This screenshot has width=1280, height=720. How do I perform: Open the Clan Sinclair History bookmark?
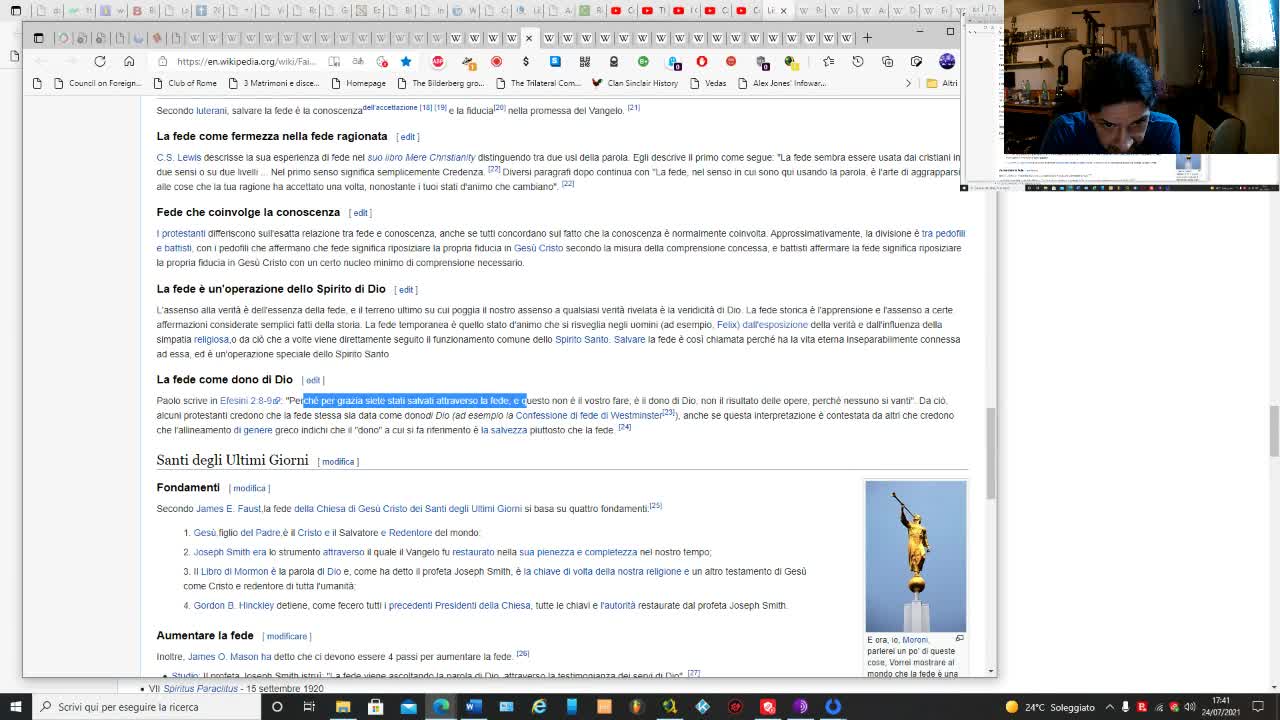coord(634,83)
